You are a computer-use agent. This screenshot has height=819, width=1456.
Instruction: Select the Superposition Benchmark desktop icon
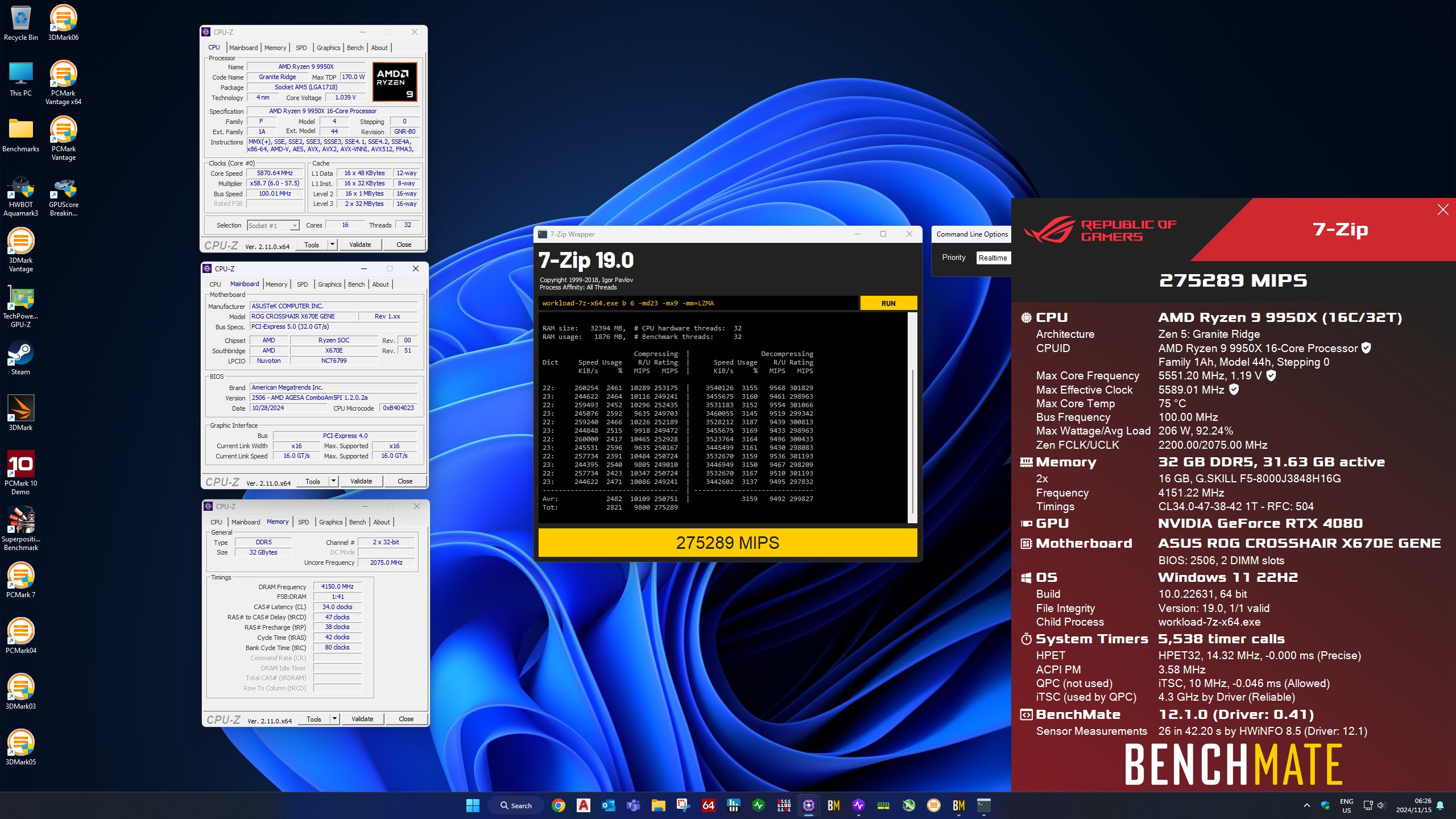click(x=21, y=528)
